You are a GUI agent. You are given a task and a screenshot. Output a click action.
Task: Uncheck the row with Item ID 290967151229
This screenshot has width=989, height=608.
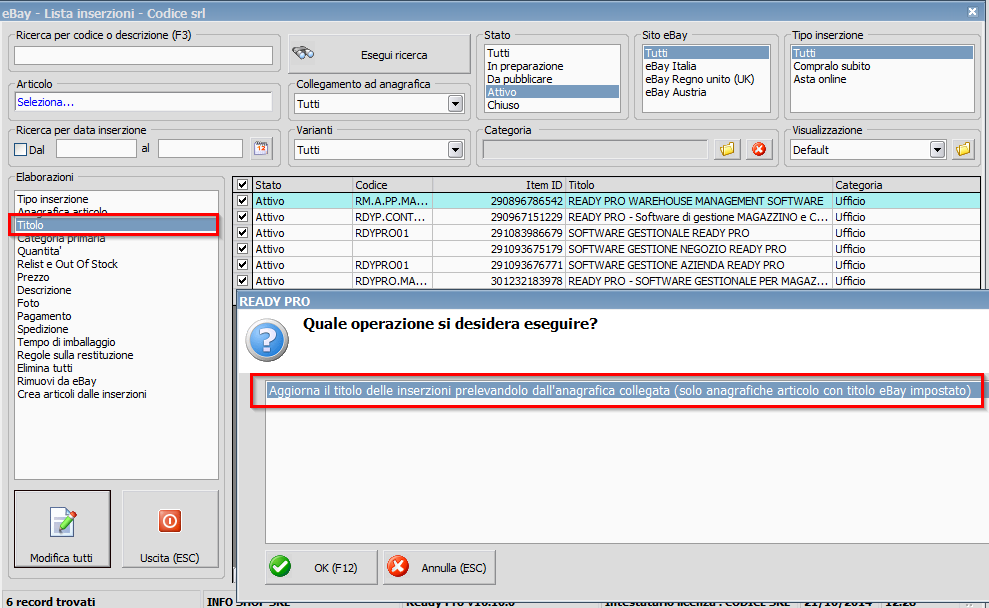(242, 216)
